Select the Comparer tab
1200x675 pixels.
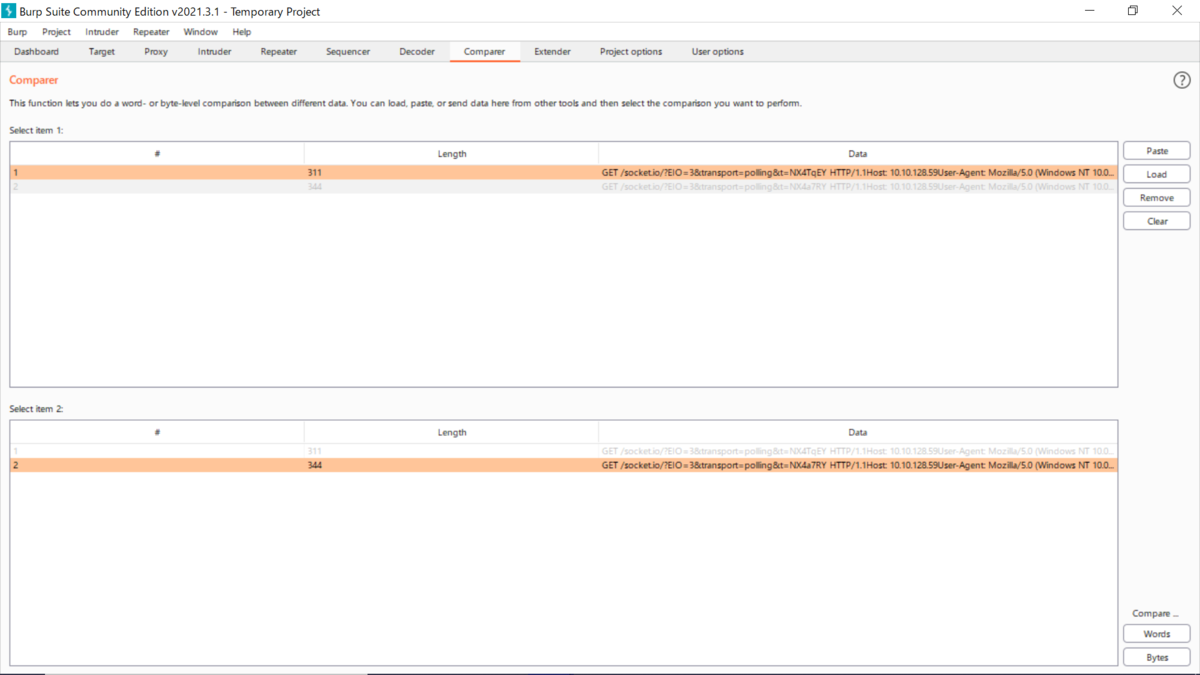(x=484, y=52)
